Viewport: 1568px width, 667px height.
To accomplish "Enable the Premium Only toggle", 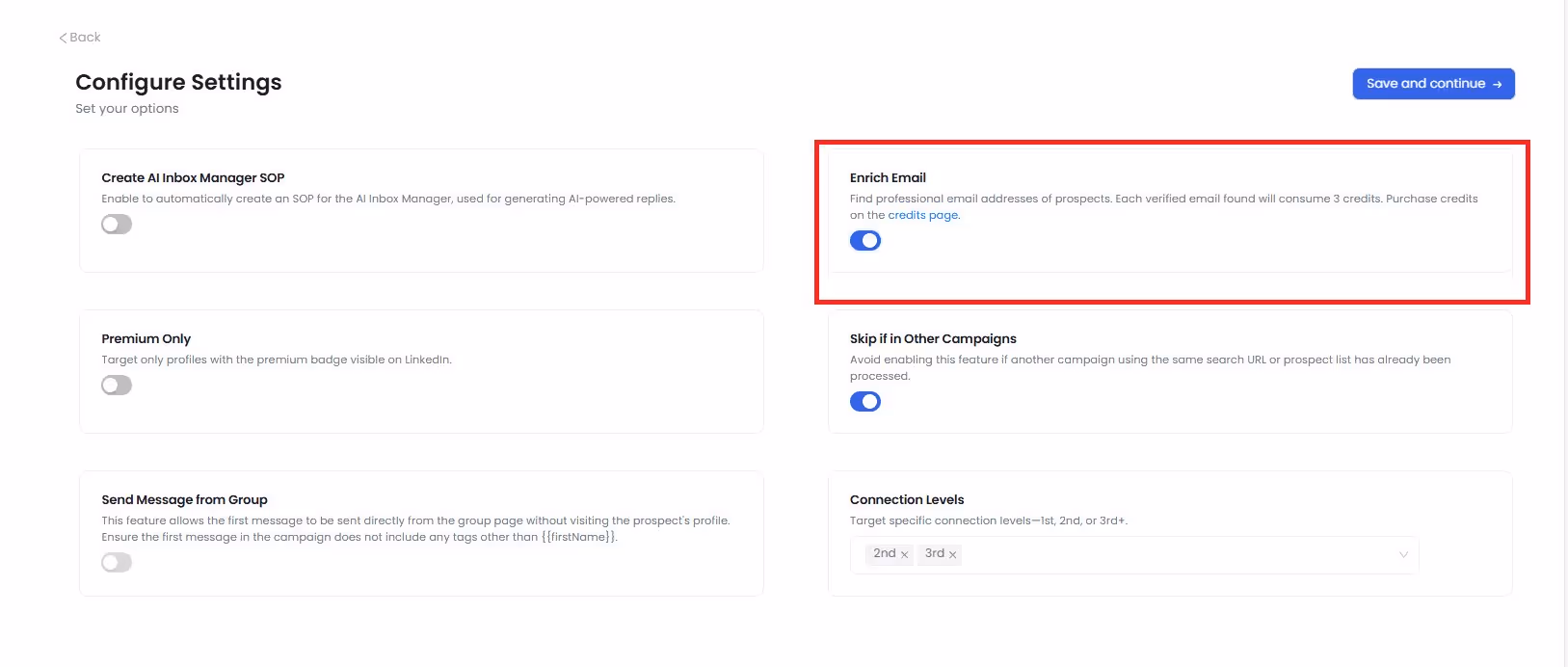I will pyautogui.click(x=116, y=385).
